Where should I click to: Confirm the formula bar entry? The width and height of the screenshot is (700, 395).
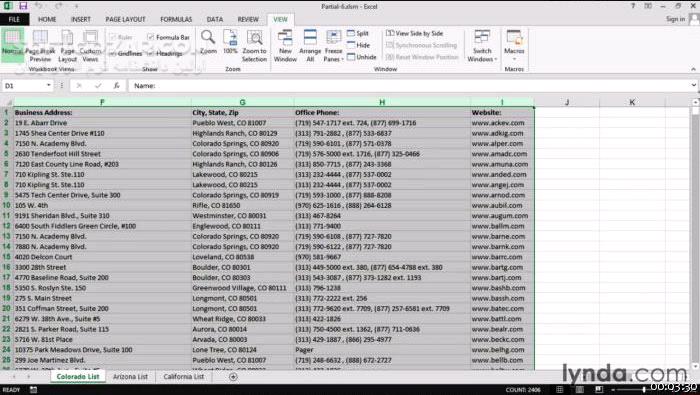(x=98, y=86)
